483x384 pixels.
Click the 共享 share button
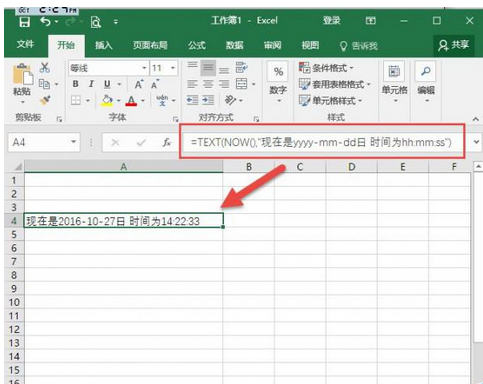click(454, 45)
